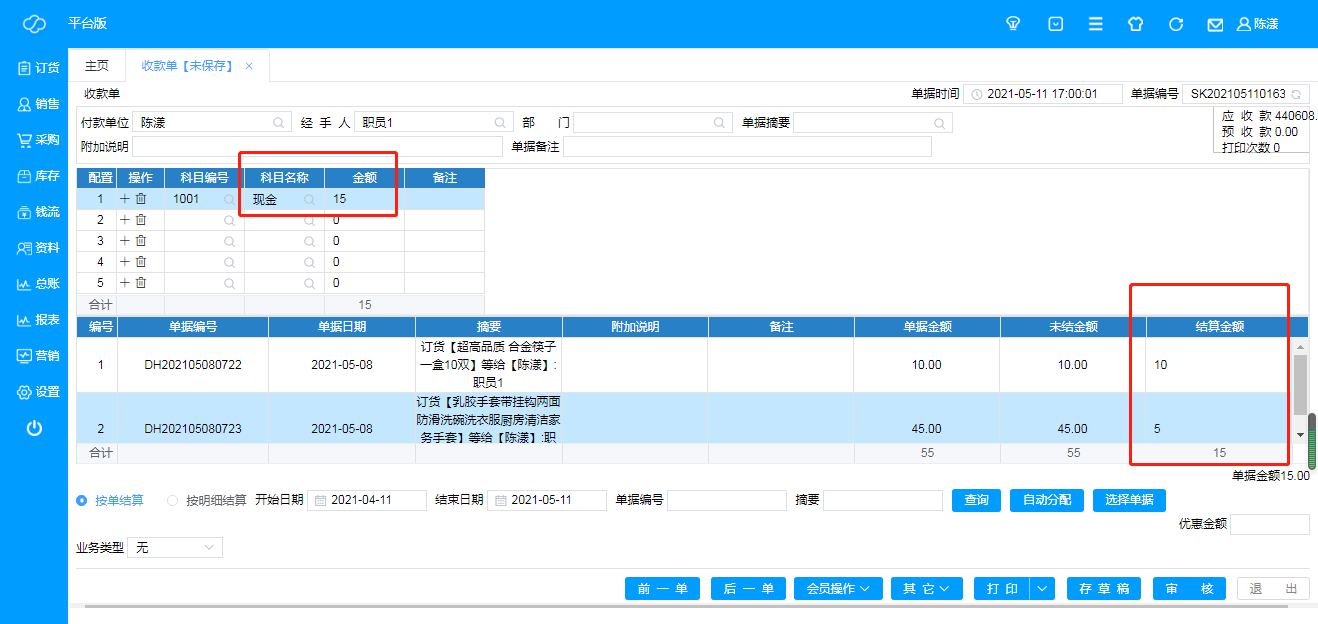The height and width of the screenshot is (624, 1318).
Task: Click the power logout icon in sidebar
Action: pyautogui.click(x=34, y=428)
